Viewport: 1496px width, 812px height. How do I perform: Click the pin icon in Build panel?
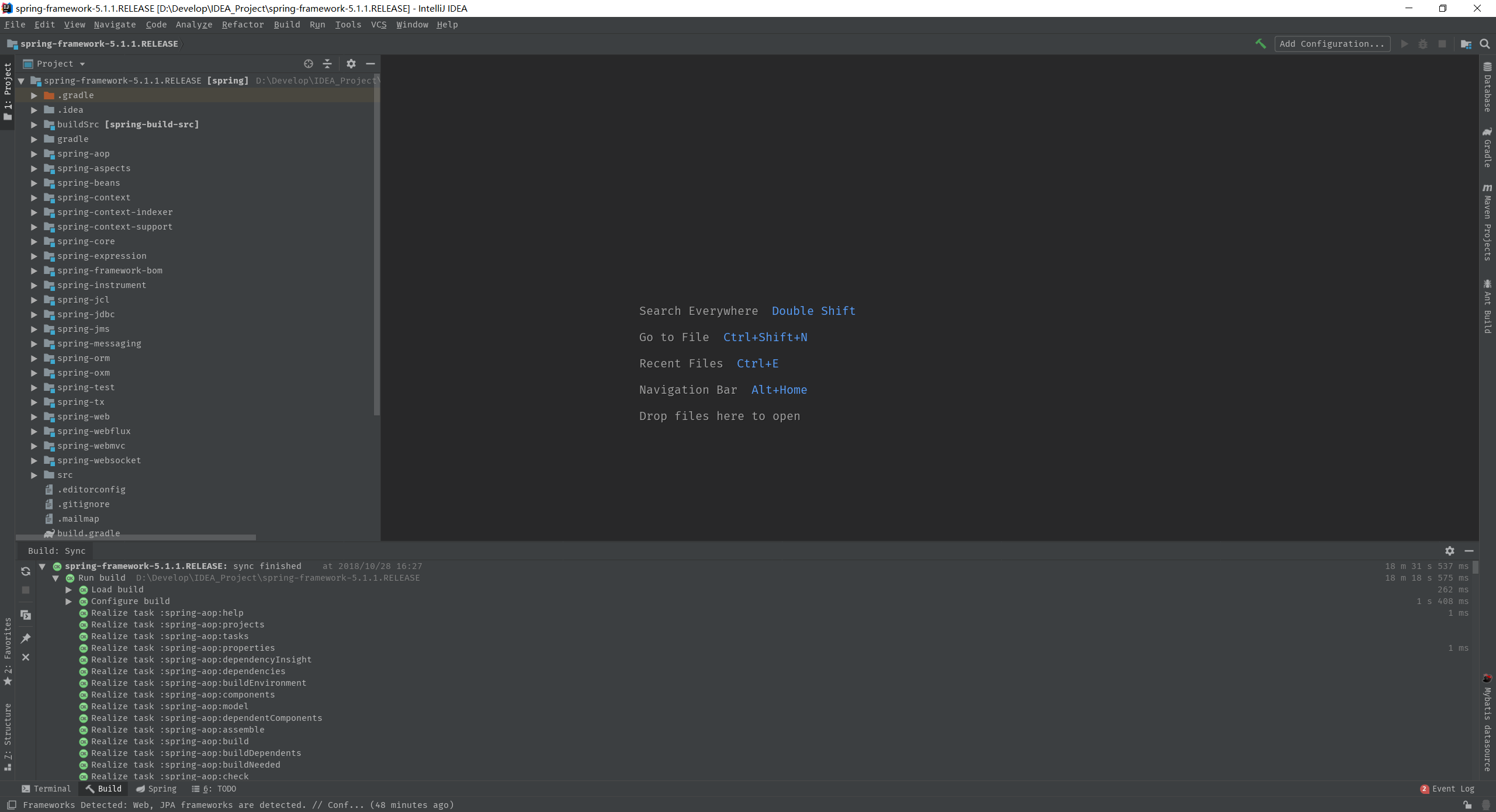pyautogui.click(x=26, y=639)
